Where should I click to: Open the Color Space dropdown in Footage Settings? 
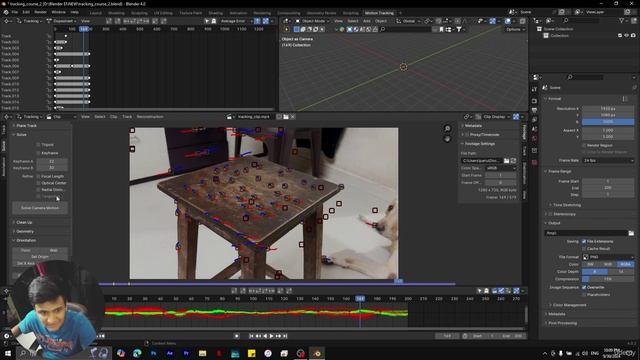pos(501,168)
